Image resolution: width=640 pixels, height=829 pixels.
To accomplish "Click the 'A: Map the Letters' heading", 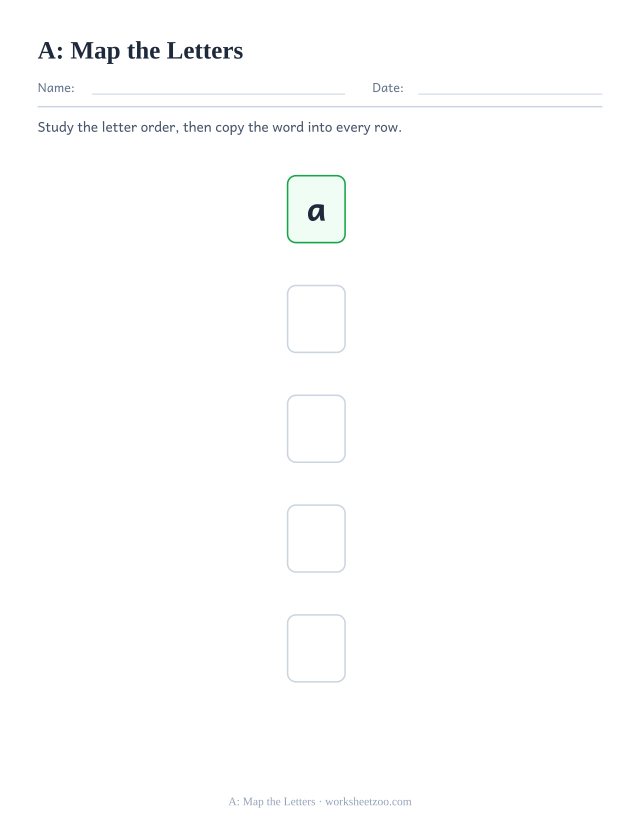I will pos(141,51).
